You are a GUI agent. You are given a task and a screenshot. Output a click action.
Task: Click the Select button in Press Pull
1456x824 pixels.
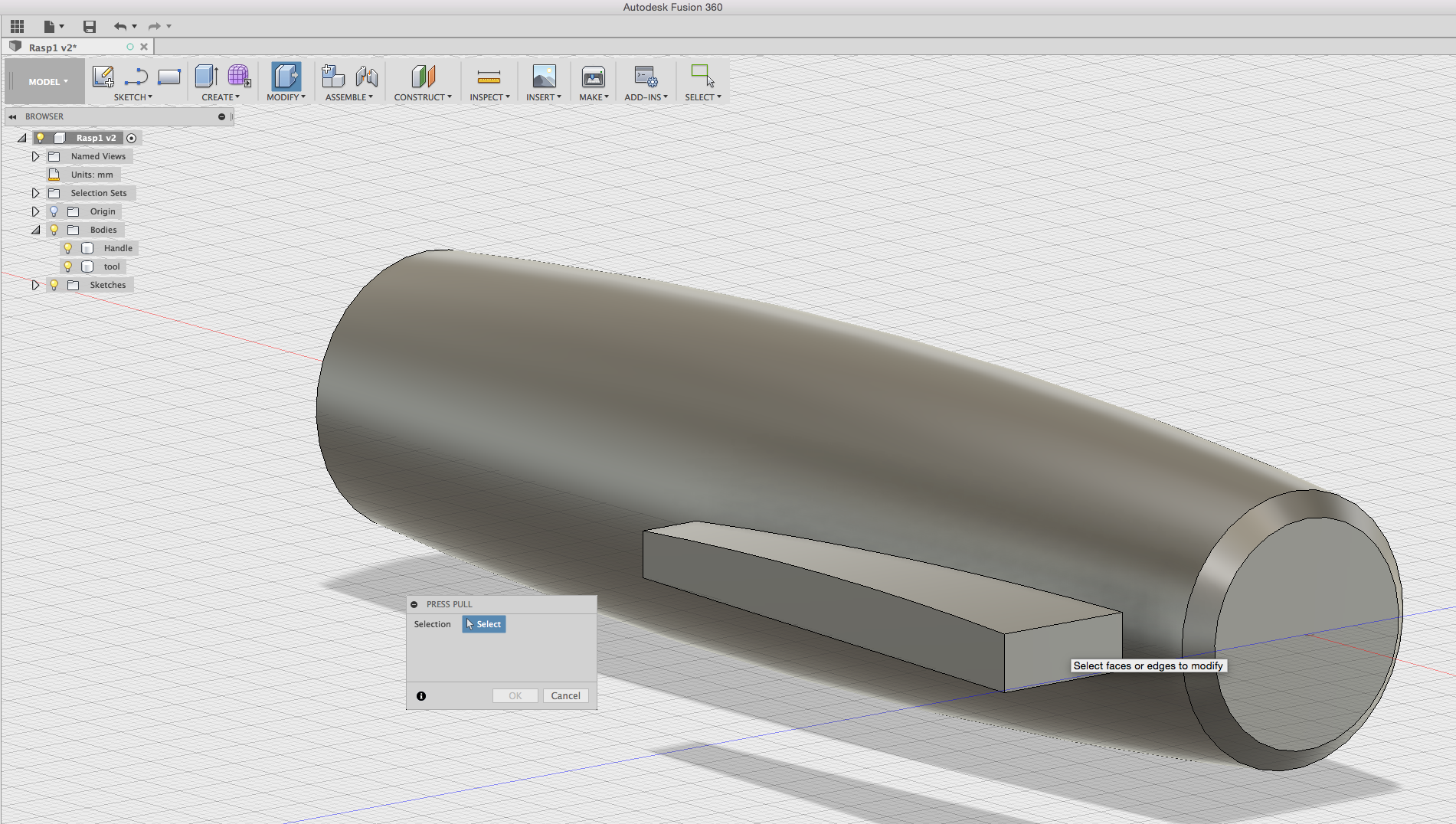483,624
